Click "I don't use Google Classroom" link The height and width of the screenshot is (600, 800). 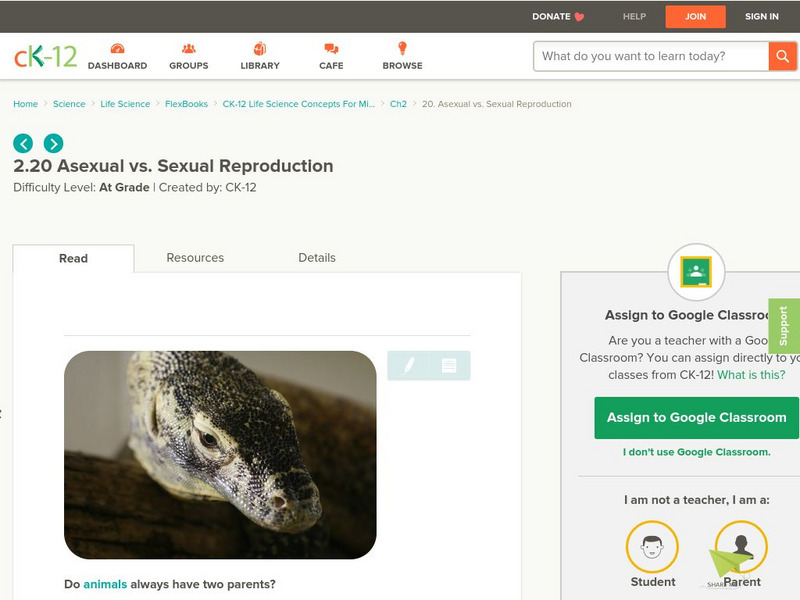point(696,452)
